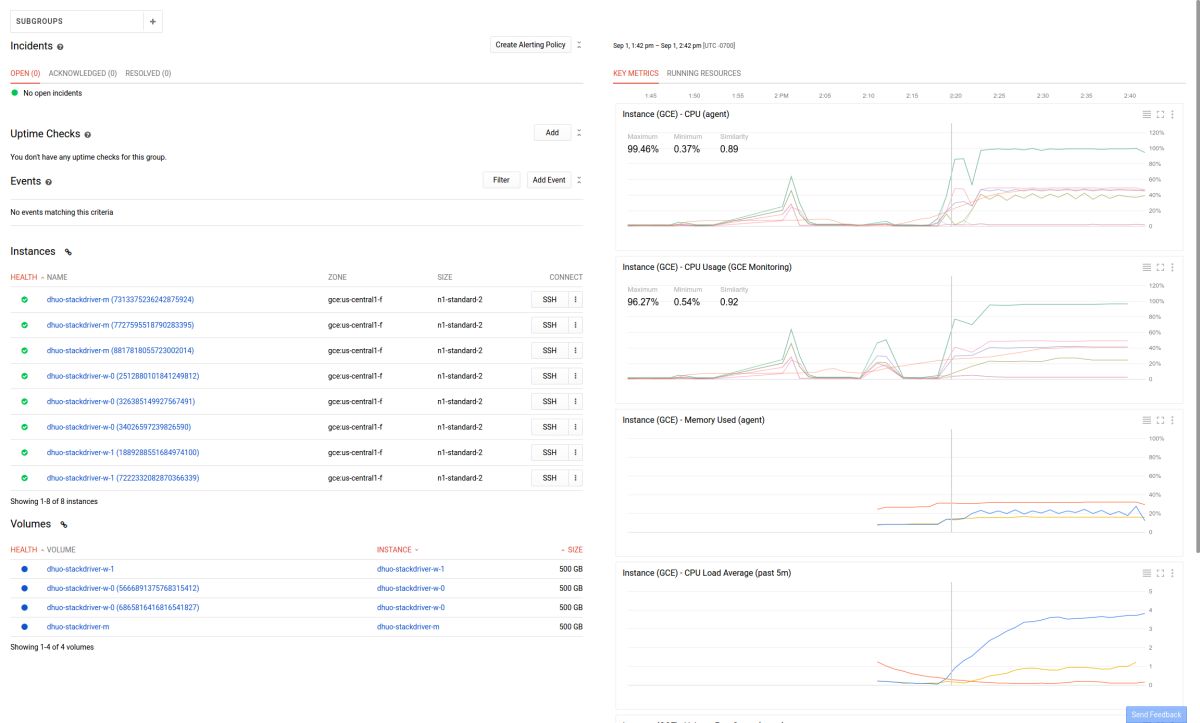Open more options for CPU Usage chart
Viewport: 1200px width, 723px height.
coord(1175,267)
